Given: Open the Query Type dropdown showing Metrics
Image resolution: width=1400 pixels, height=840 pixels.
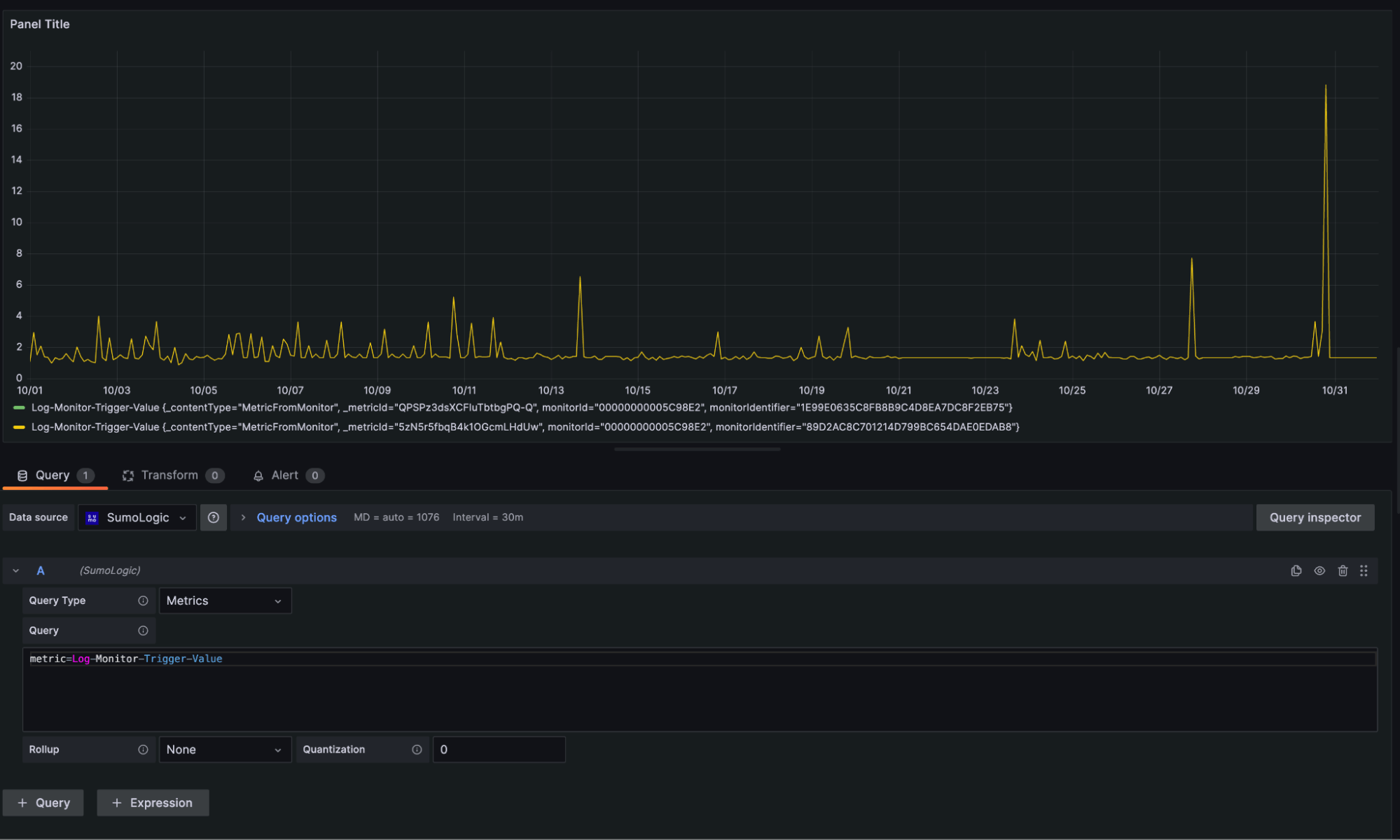Looking at the screenshot, I should (x=224, y=600).
